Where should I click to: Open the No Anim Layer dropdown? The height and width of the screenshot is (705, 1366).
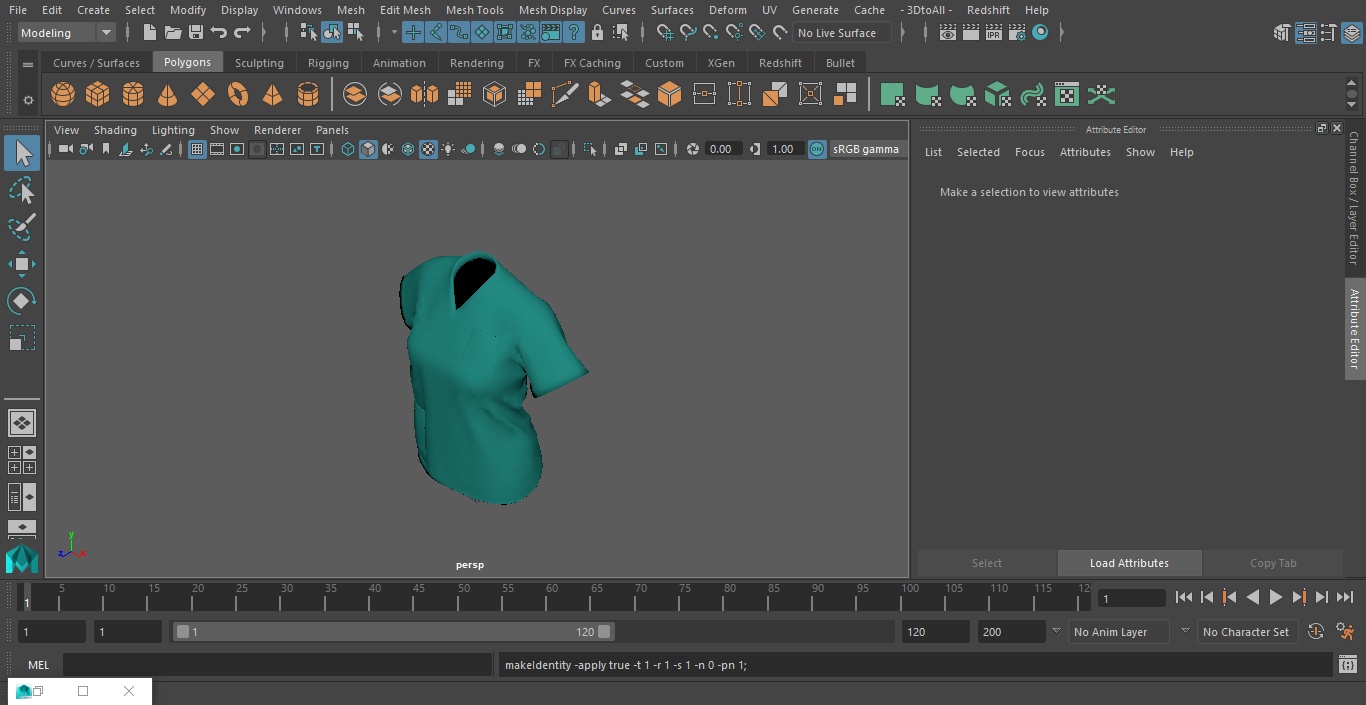pos(1119,632)
